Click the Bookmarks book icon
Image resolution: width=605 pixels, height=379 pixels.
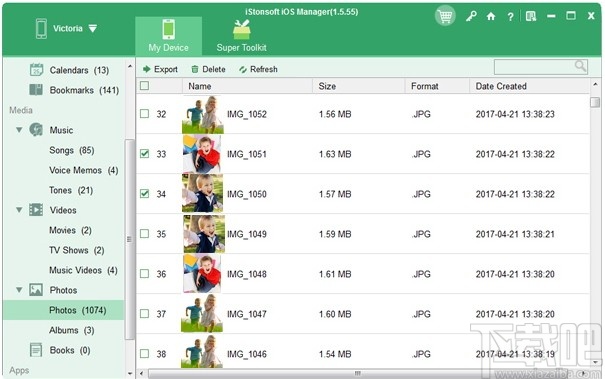pyautogui.click(x=36, y=90)
